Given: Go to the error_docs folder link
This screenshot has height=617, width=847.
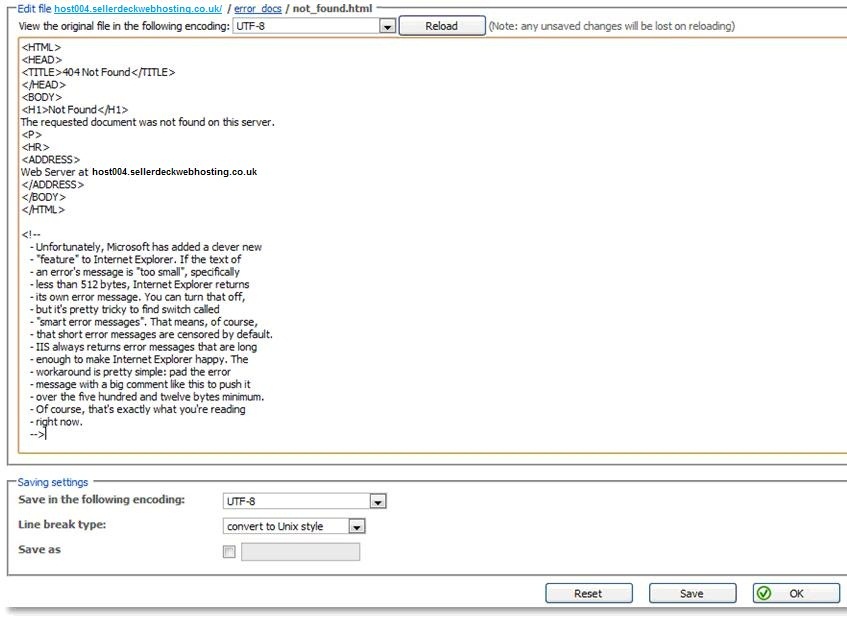Looking at the screenshot, I should point(258,8).
